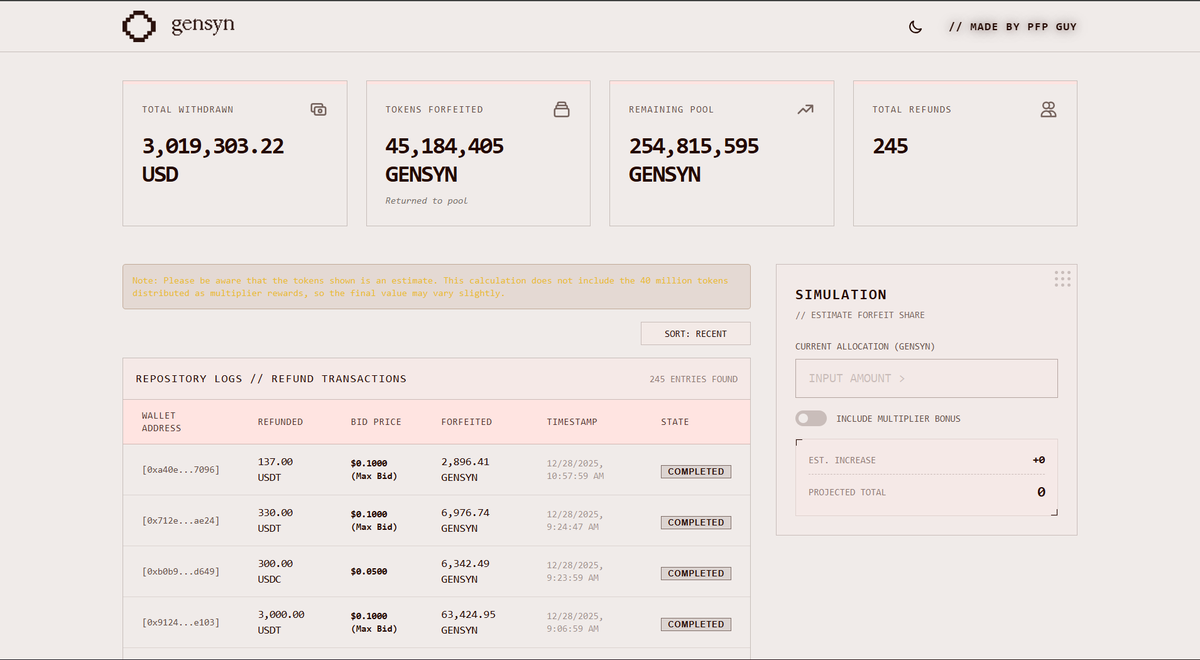Click the 137.00 USDT refunded amount
Image resolution: width=1200 pixels, height=660 pixels.
(275, 470)
